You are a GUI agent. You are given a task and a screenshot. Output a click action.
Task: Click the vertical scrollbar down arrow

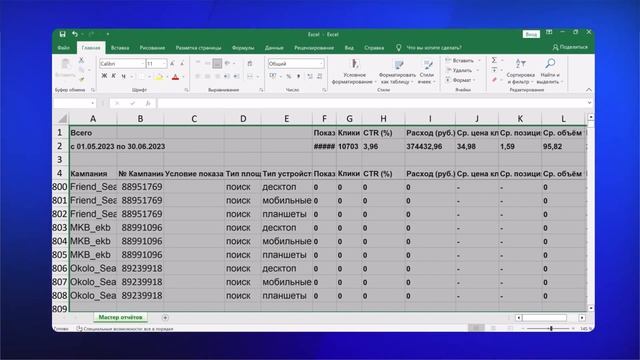point(591,308)
